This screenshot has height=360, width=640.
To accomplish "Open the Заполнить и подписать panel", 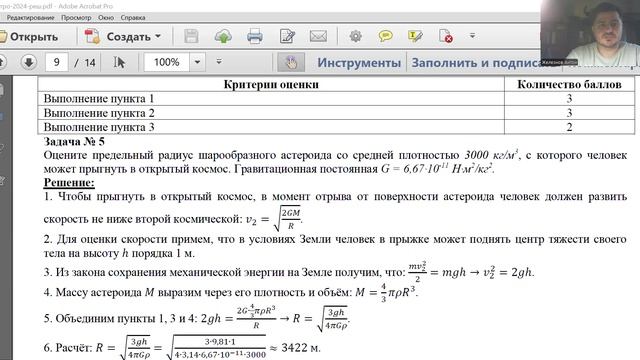I will [476, 62].
